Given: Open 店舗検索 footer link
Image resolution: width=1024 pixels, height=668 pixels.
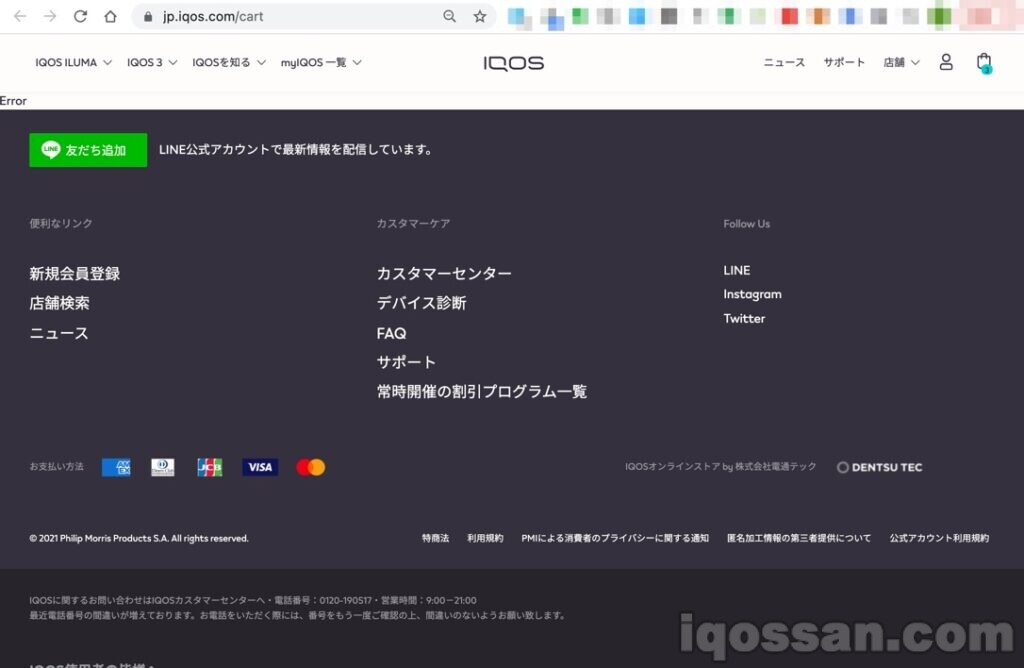Looking at the screenshot, I should point(59,303).
